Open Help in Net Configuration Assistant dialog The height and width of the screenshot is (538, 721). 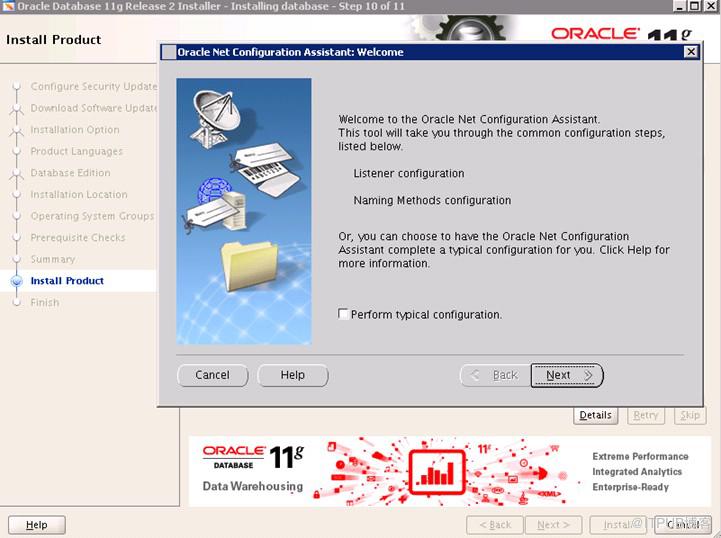pos(293,375)
